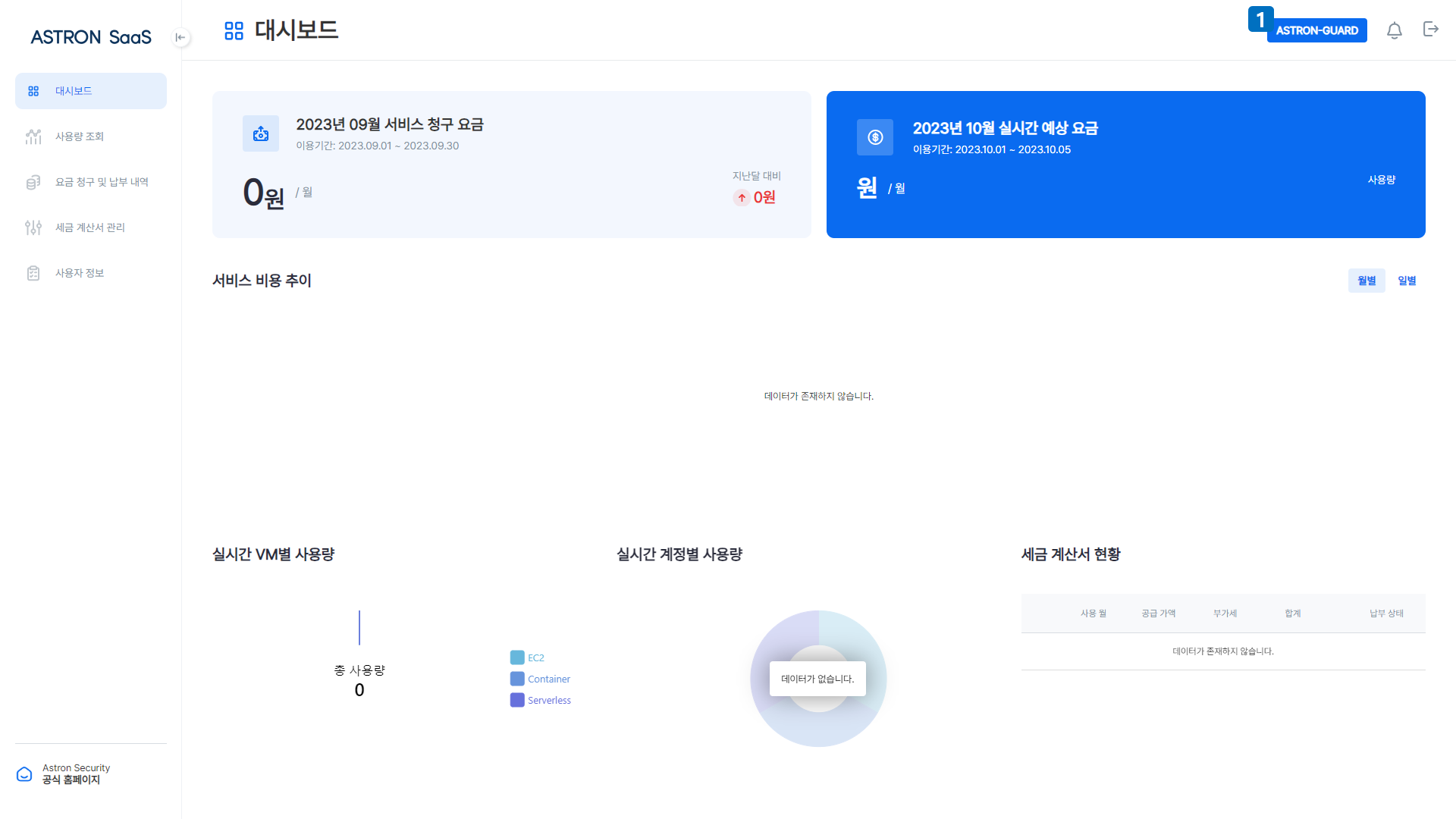1456x819 pixels.
Task: Click the 요금 청구 coins icon
Action: pyautogui.click(x=33, y=182)
